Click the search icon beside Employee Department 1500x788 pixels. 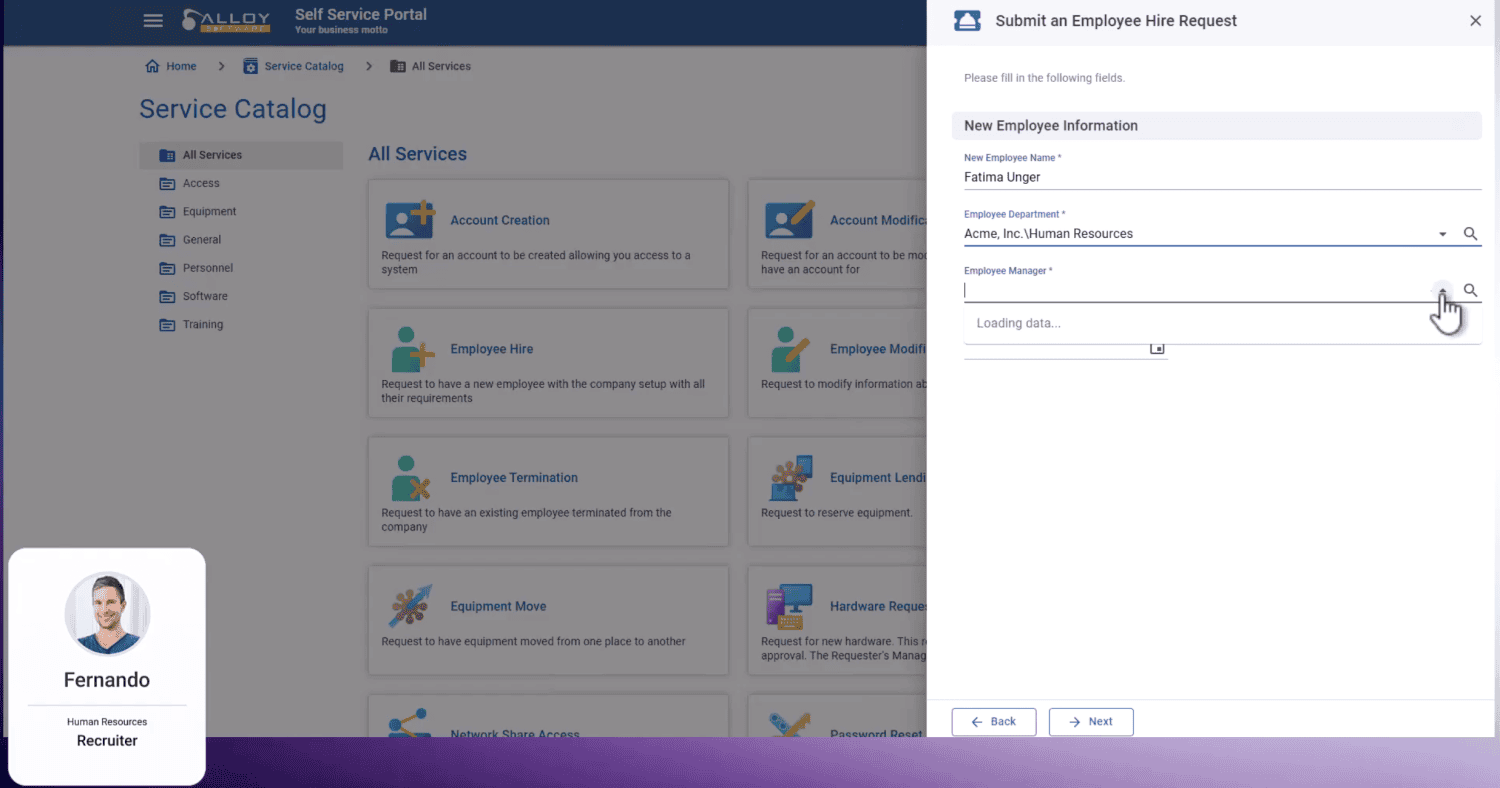pos(1470,234)
